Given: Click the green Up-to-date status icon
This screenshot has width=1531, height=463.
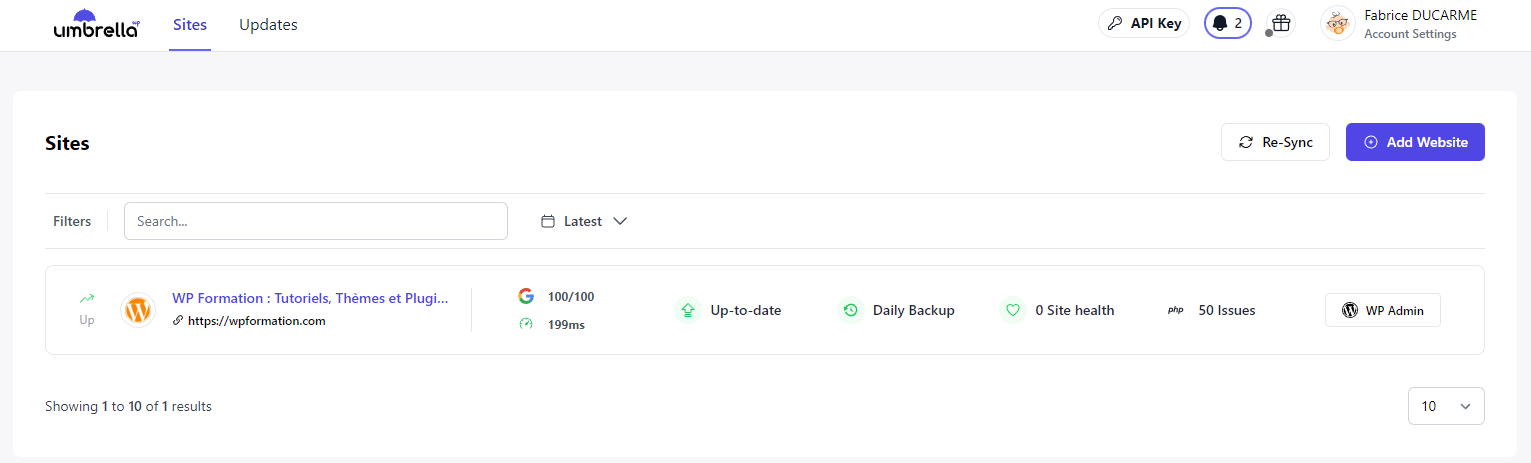Looking at the screenshot, I should (x=688, y=310).
